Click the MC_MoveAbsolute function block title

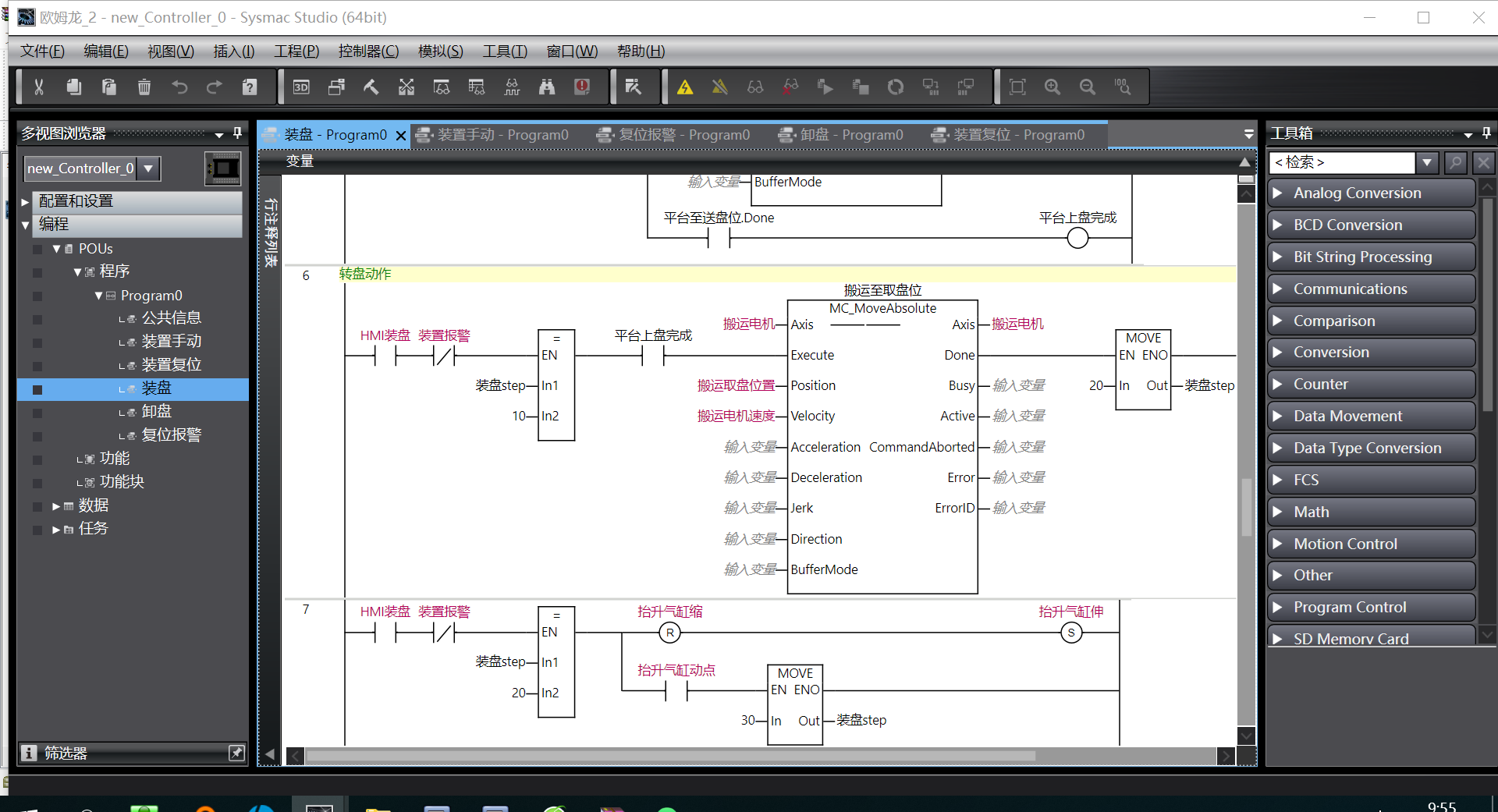pos(882,309)
